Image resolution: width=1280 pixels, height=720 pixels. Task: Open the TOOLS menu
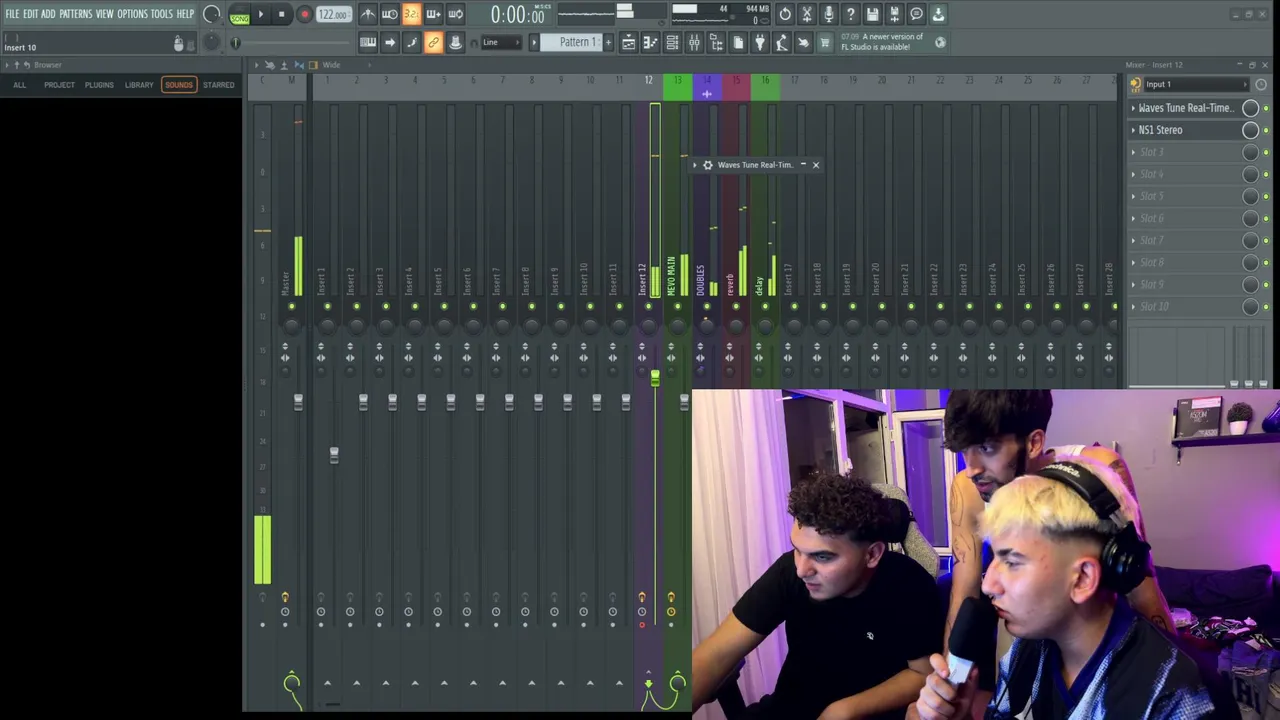161,14
